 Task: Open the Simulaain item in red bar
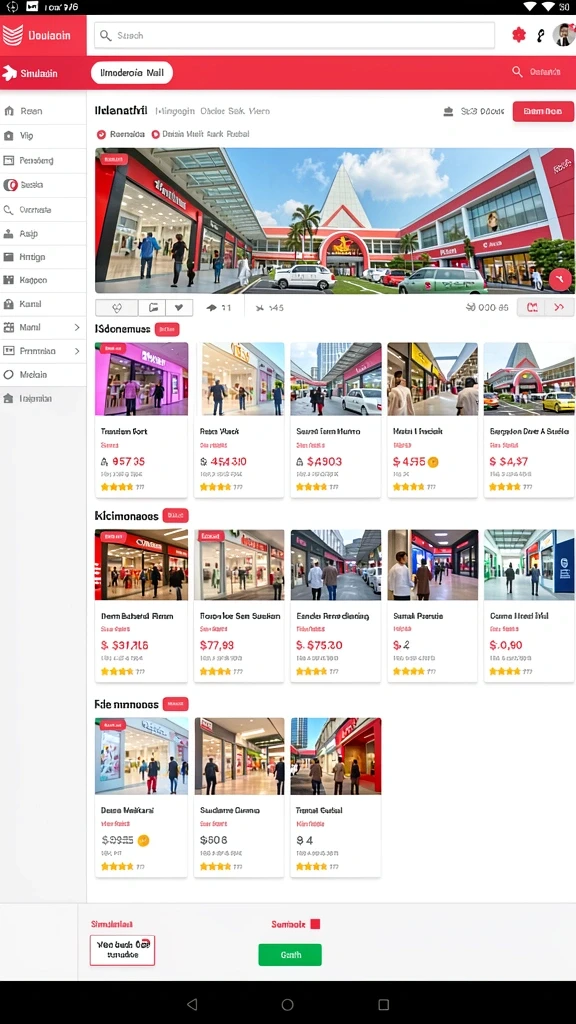(x=31, y=73)
